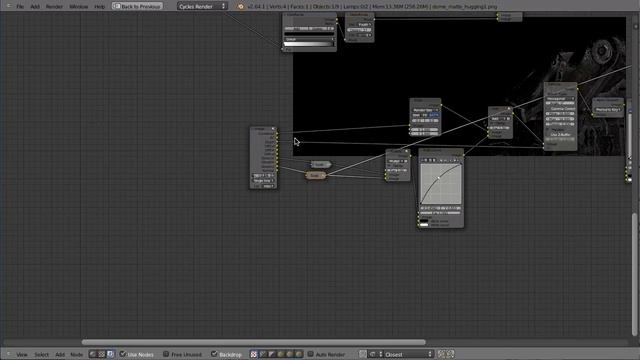Toggle the Free Unused checkbox
Screen dimensions: 640x360
click(x=166, y=354)
